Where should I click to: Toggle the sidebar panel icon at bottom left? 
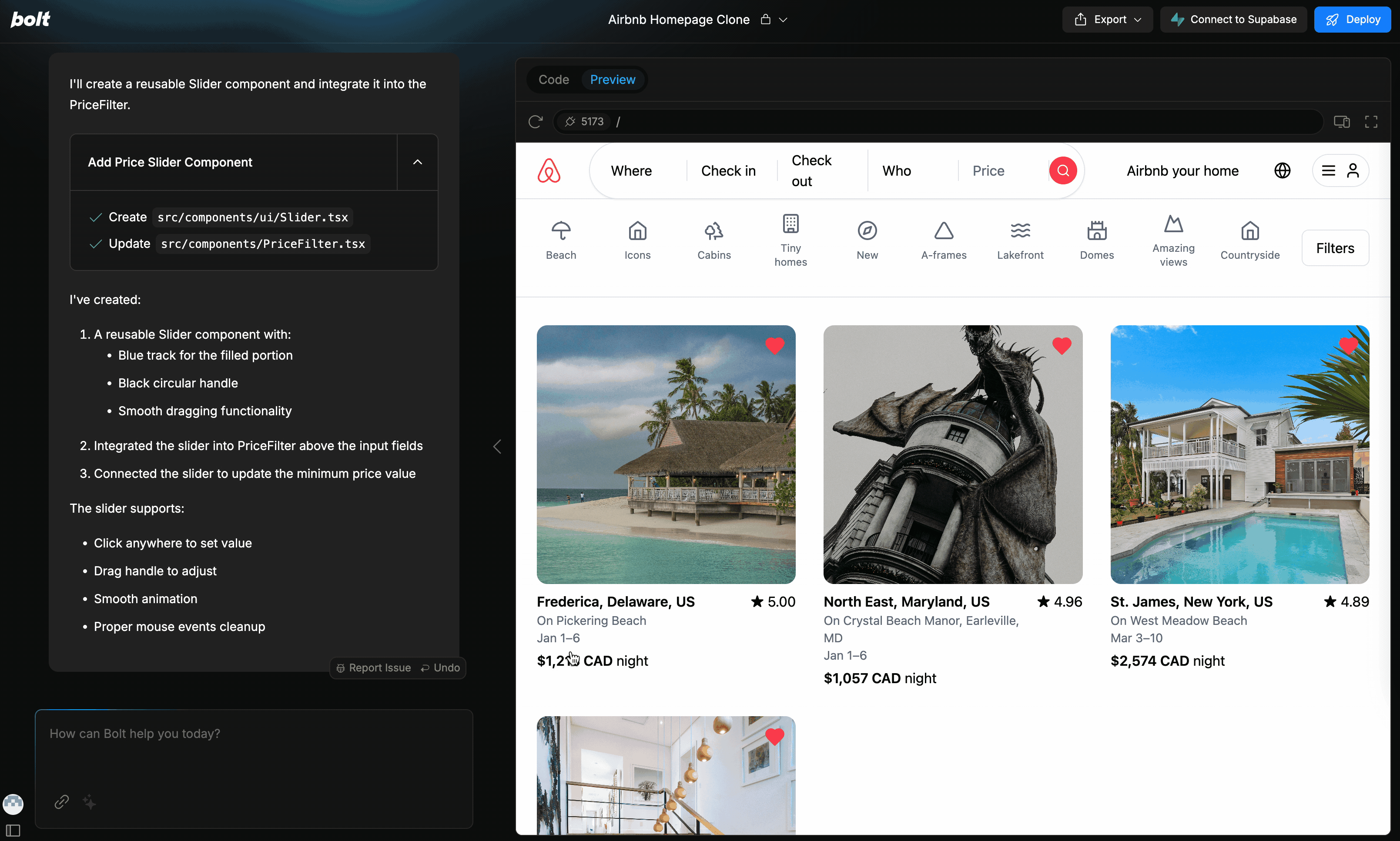[x=13, y=831]
